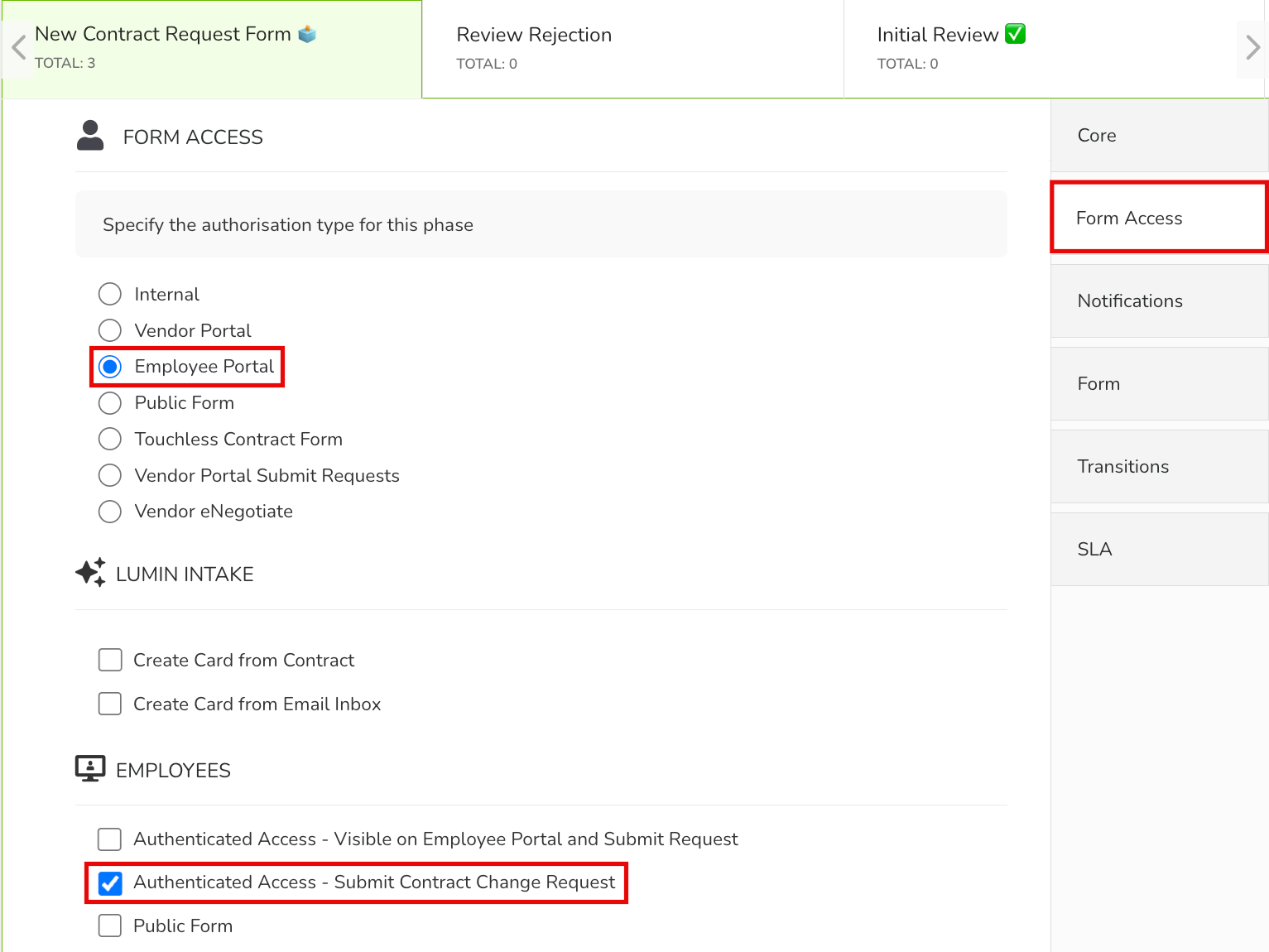1269x952 pixels.
Task: Click the sparkle icon next to LUMIN INTAKE
Action: [x=90, y=573]
